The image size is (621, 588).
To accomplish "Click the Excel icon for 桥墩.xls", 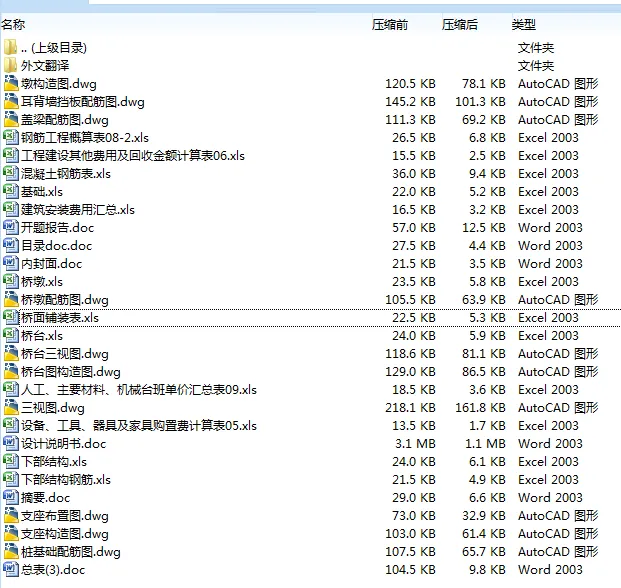I will tap(11, 282).
